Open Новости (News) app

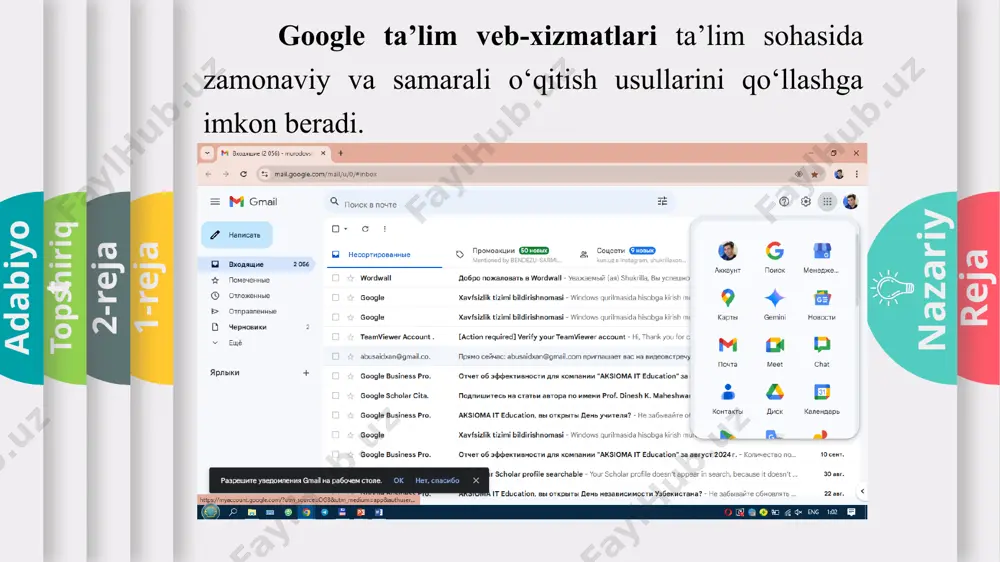tap(821, 304)
